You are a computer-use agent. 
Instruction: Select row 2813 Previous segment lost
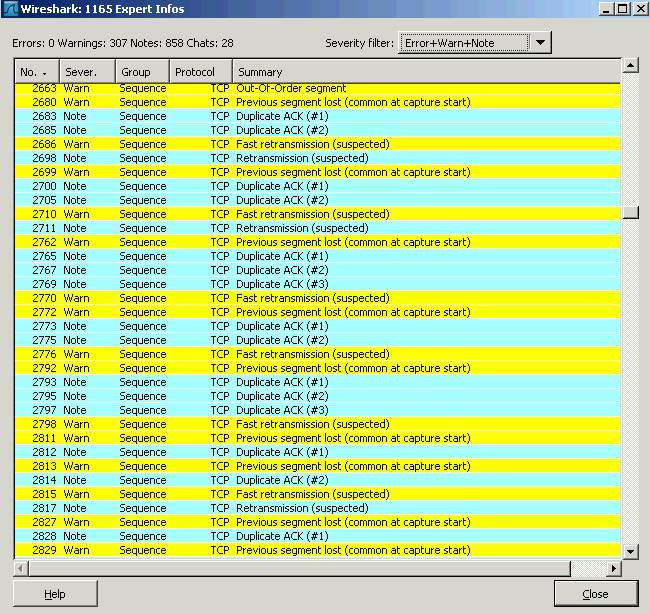318,466
